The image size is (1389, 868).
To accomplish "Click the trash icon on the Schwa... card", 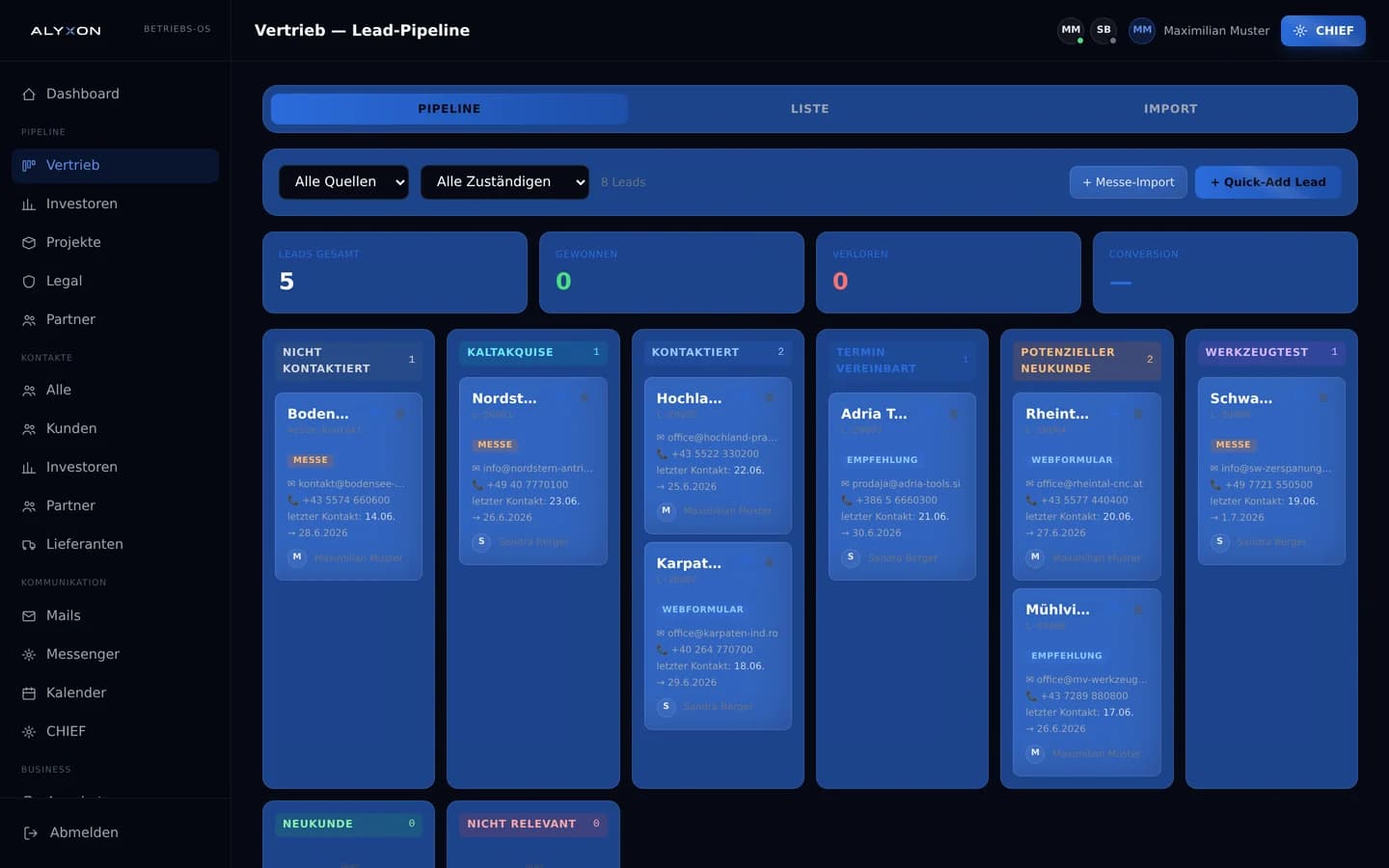I will point(1322,398).
